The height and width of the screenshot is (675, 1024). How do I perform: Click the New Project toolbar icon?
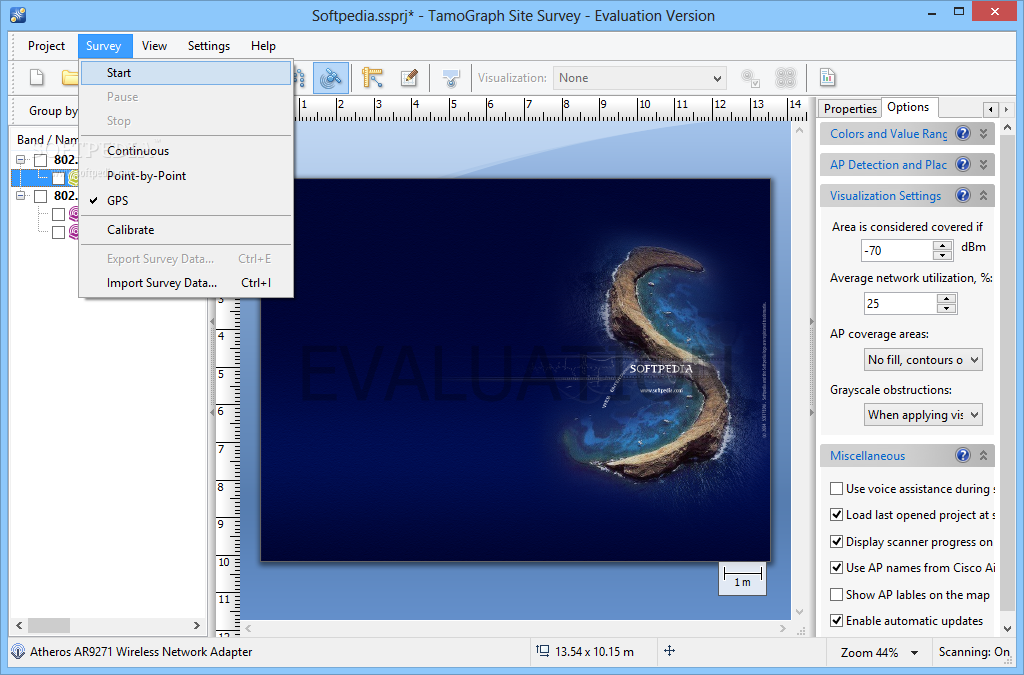coord(37,78)
